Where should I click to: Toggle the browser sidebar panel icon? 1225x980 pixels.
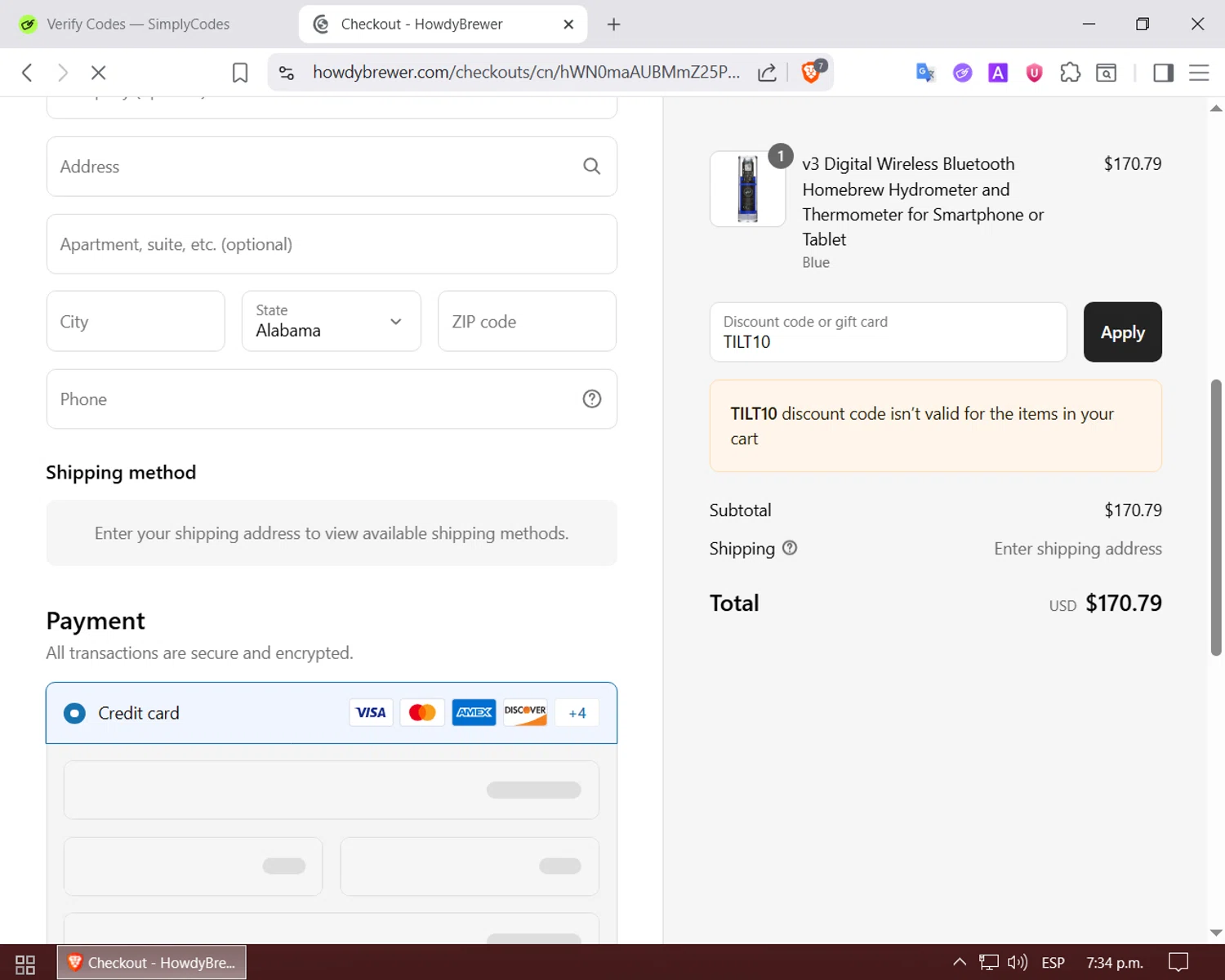coord(1164,73)
